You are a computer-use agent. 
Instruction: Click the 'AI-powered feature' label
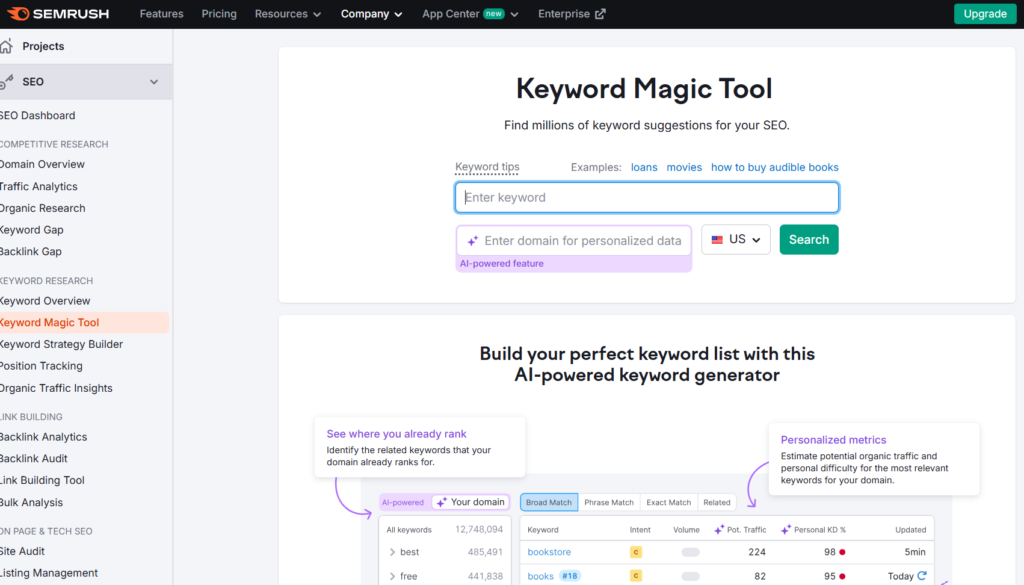(x=502, y=264)
